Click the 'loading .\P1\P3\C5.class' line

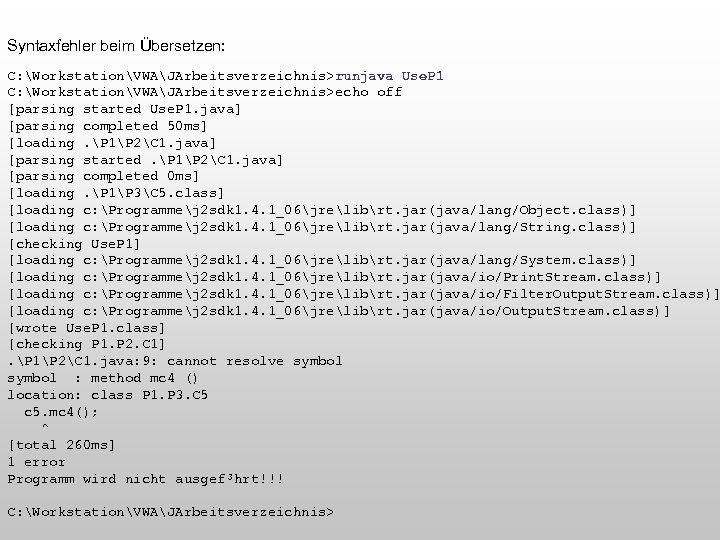pos(116,193)
